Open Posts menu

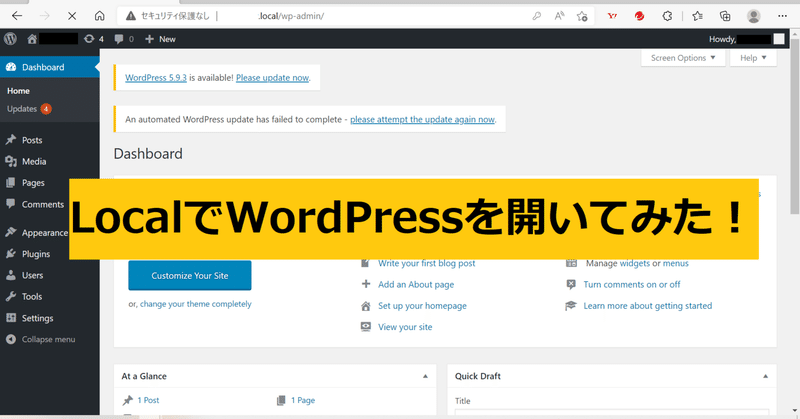click(32, 140)
